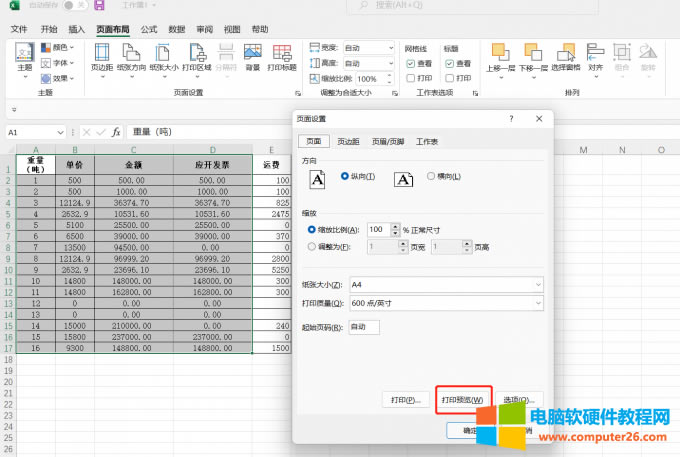Viewport: 680px width, 457px height.
Task: Click the 起始页码 input field
Action: 363,327
